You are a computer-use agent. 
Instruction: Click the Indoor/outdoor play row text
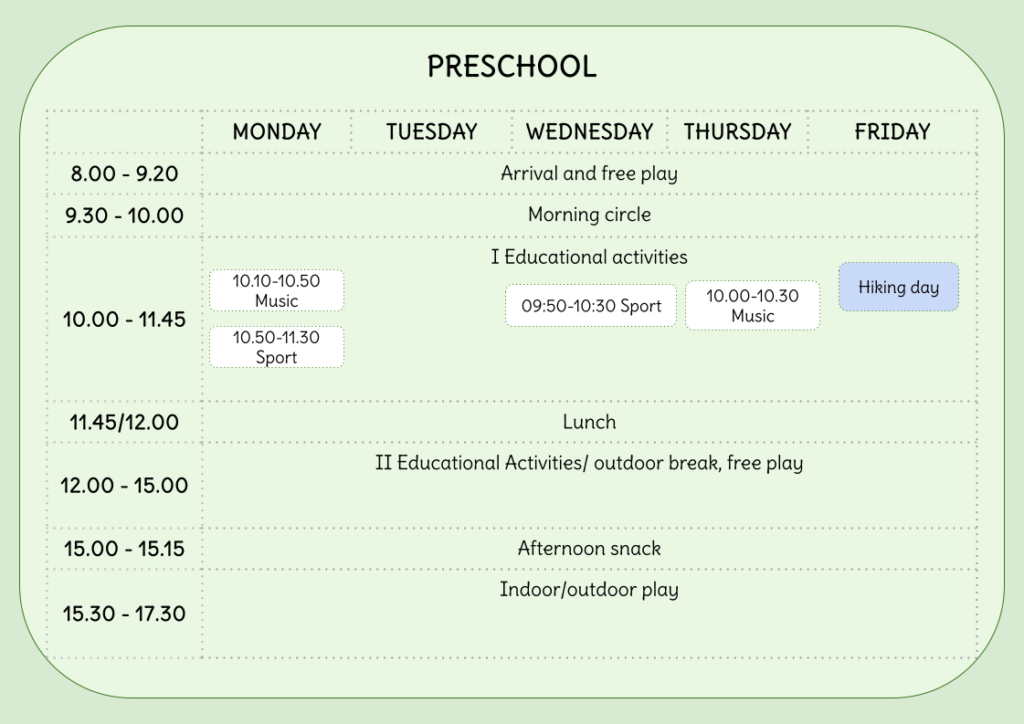(x=589, y=590)
